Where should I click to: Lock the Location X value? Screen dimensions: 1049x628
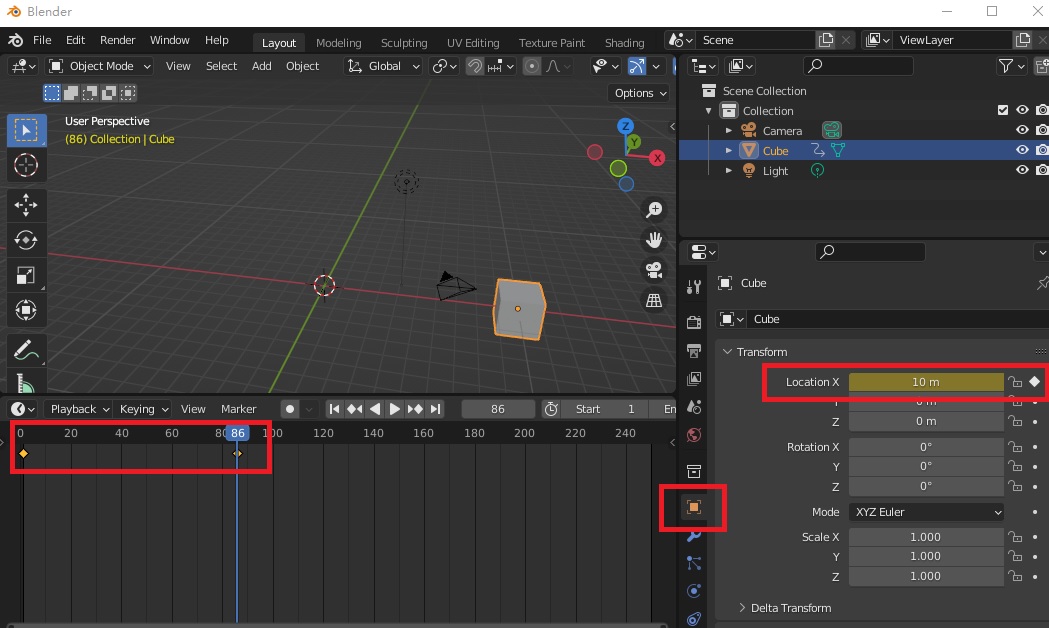point(1016,382)
